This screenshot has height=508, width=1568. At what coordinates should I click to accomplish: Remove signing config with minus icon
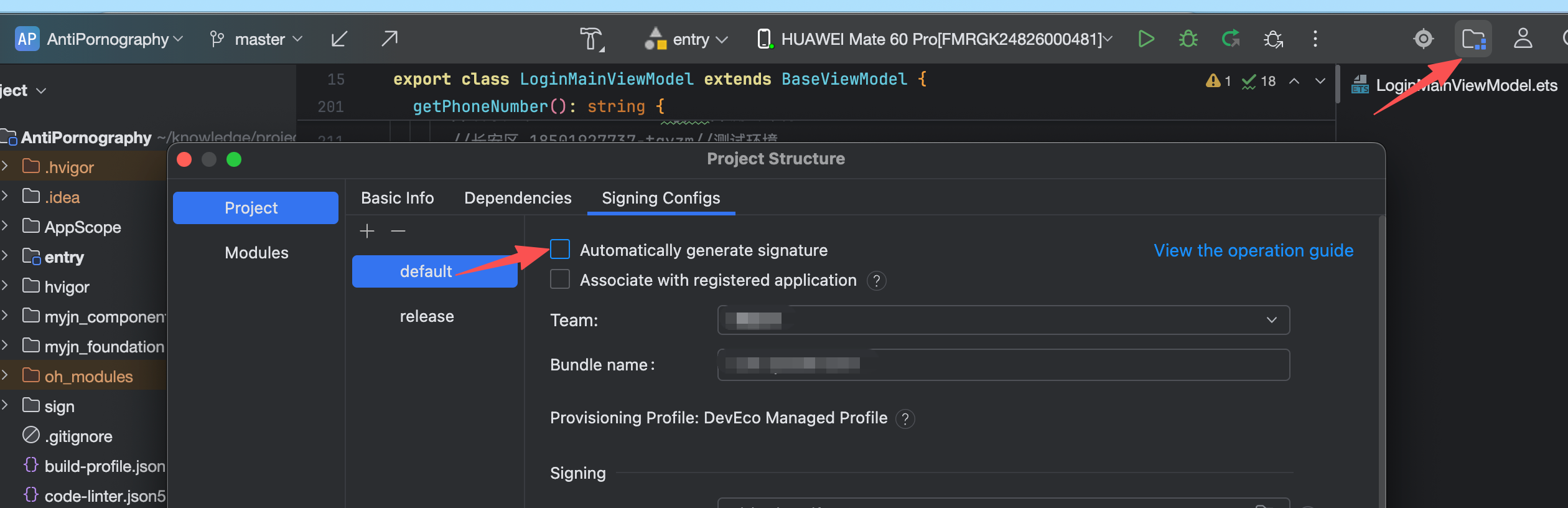pos(398,232)
